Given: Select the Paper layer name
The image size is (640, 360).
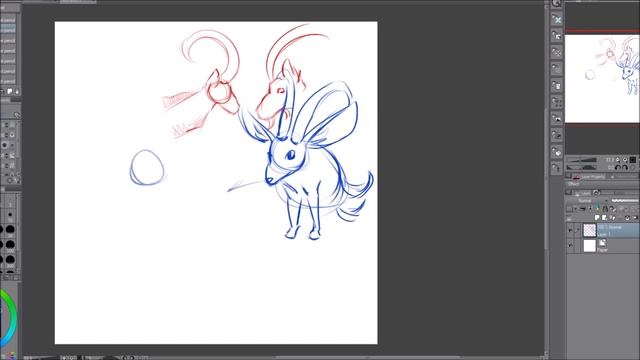Looking at the screenshot, I should (603, 249).
